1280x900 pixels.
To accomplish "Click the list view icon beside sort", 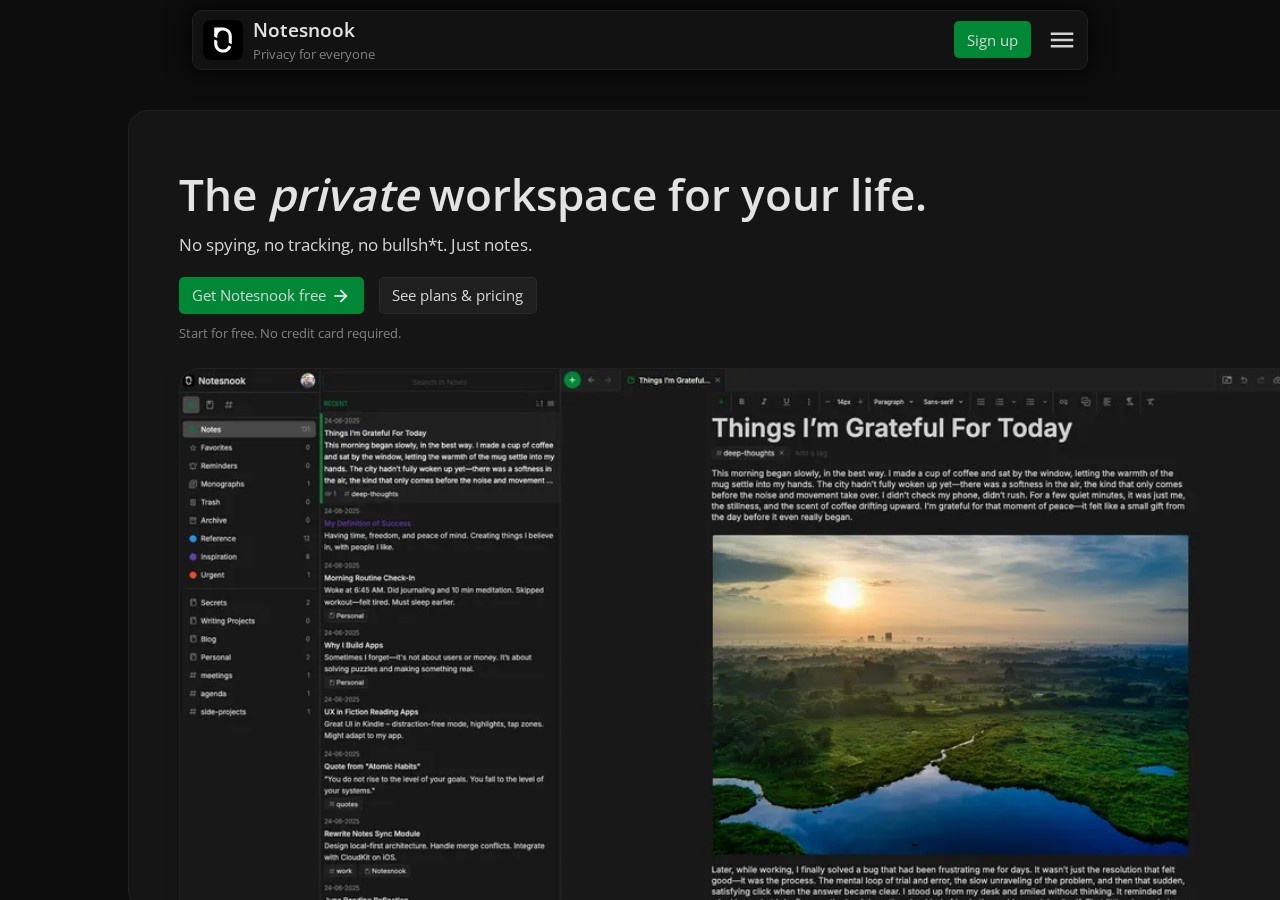I will [550, 404].
